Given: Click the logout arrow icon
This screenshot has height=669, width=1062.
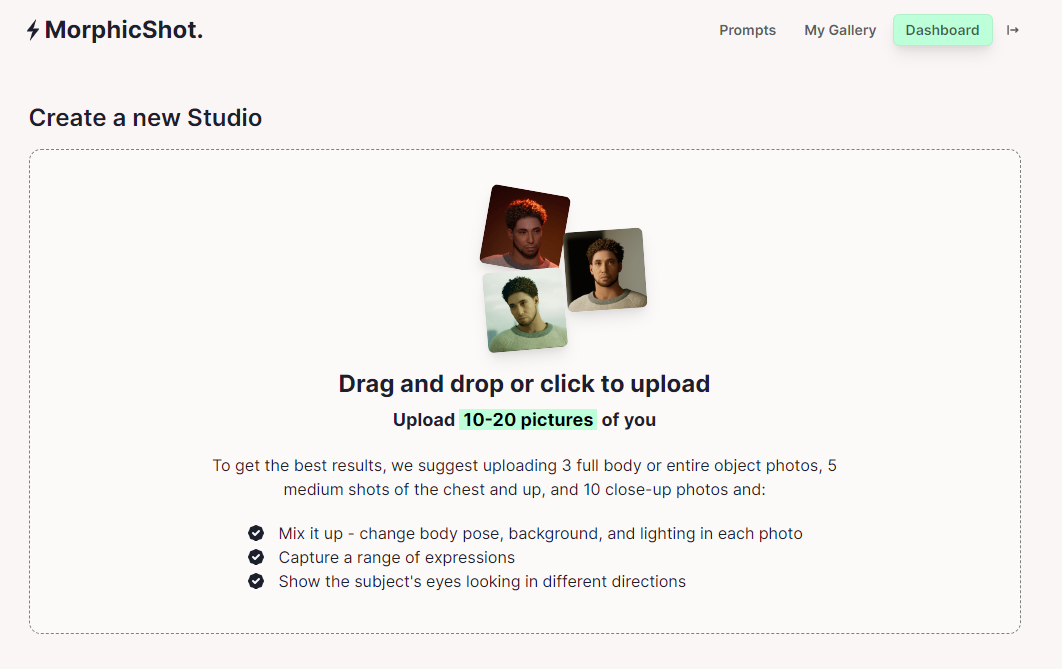Looking at the screenshot, I should (x=1013, y=30).
